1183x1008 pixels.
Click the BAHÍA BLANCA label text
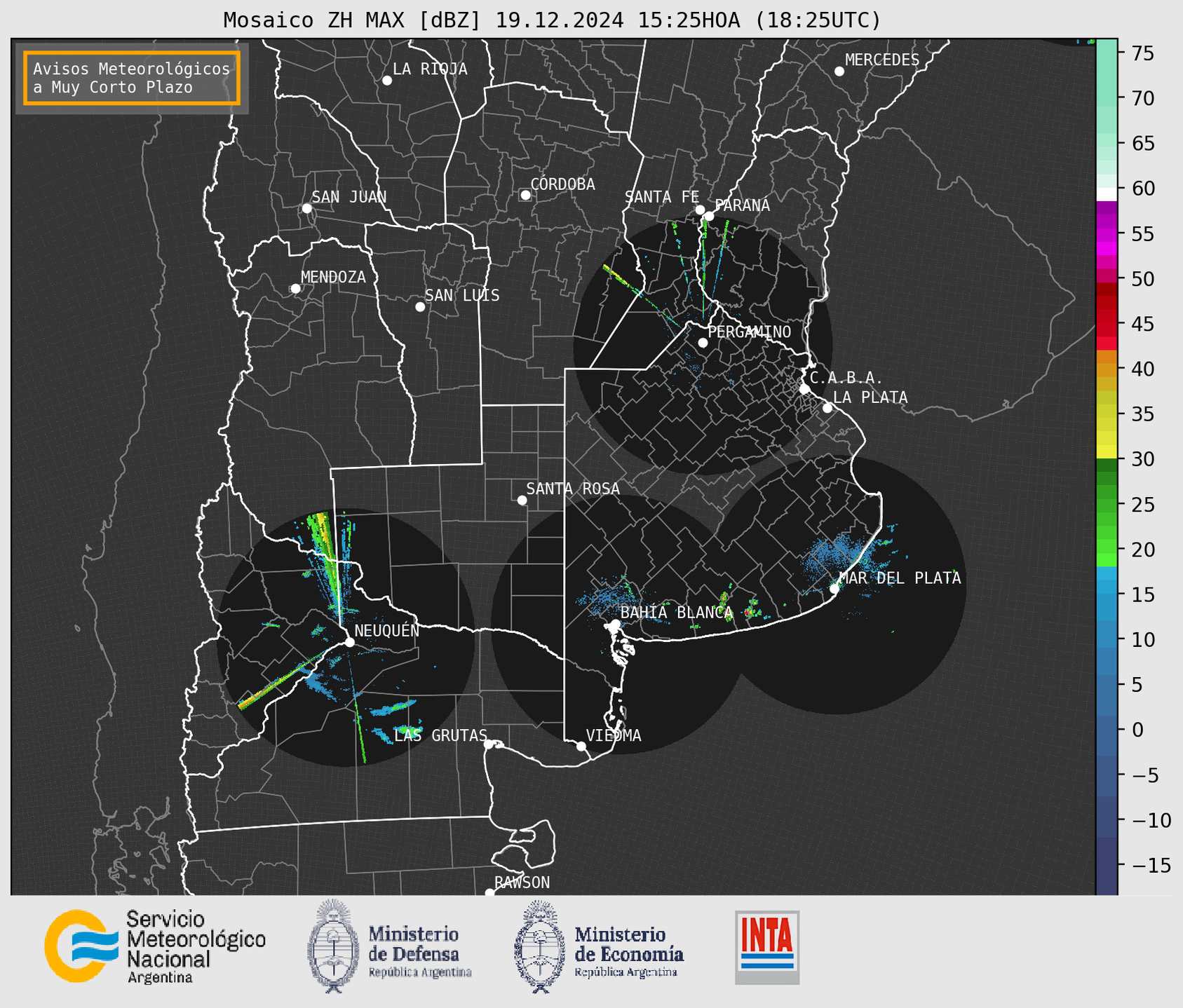[x=677, y=613]
